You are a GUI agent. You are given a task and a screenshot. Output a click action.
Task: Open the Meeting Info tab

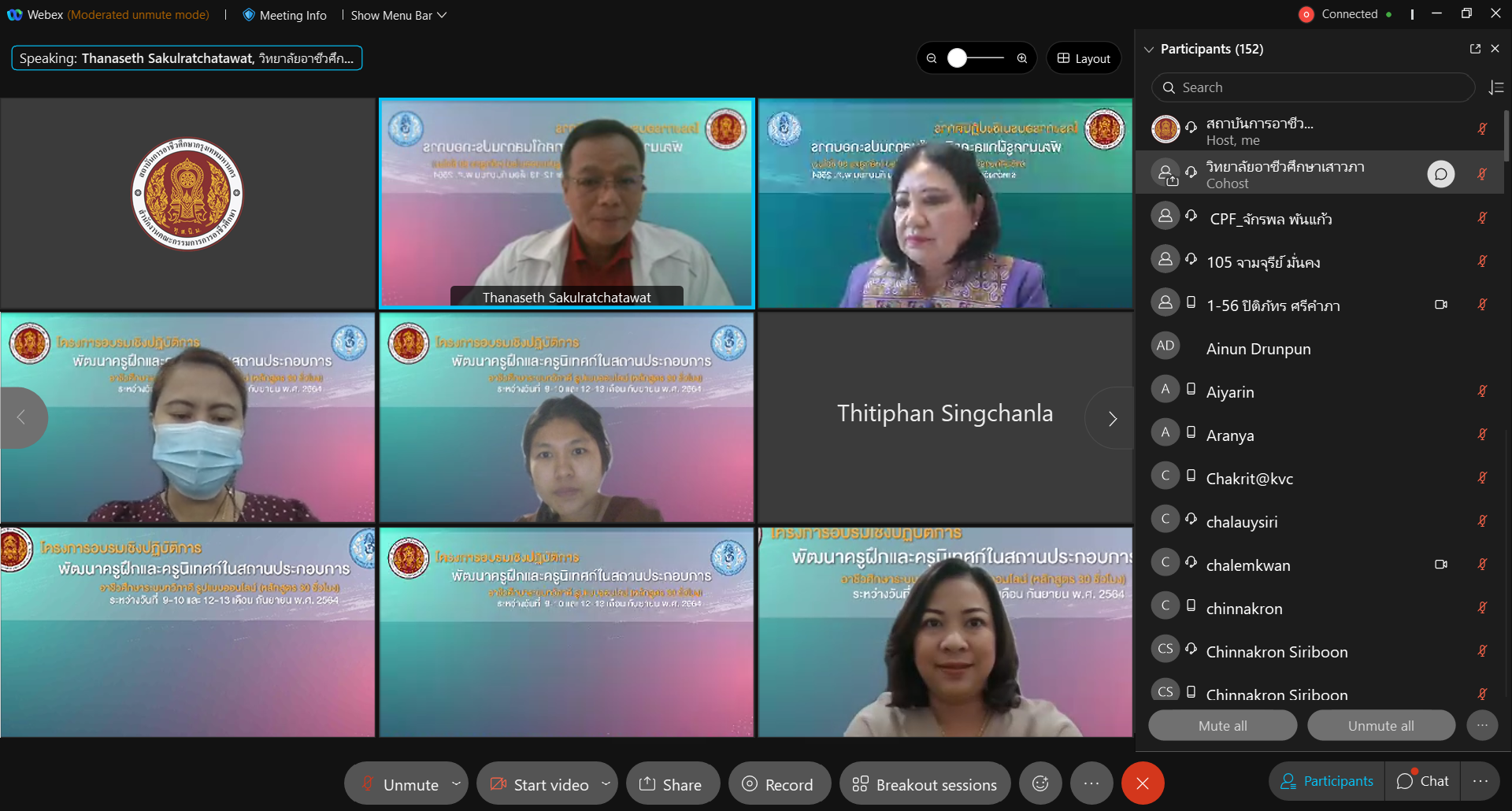284,15
